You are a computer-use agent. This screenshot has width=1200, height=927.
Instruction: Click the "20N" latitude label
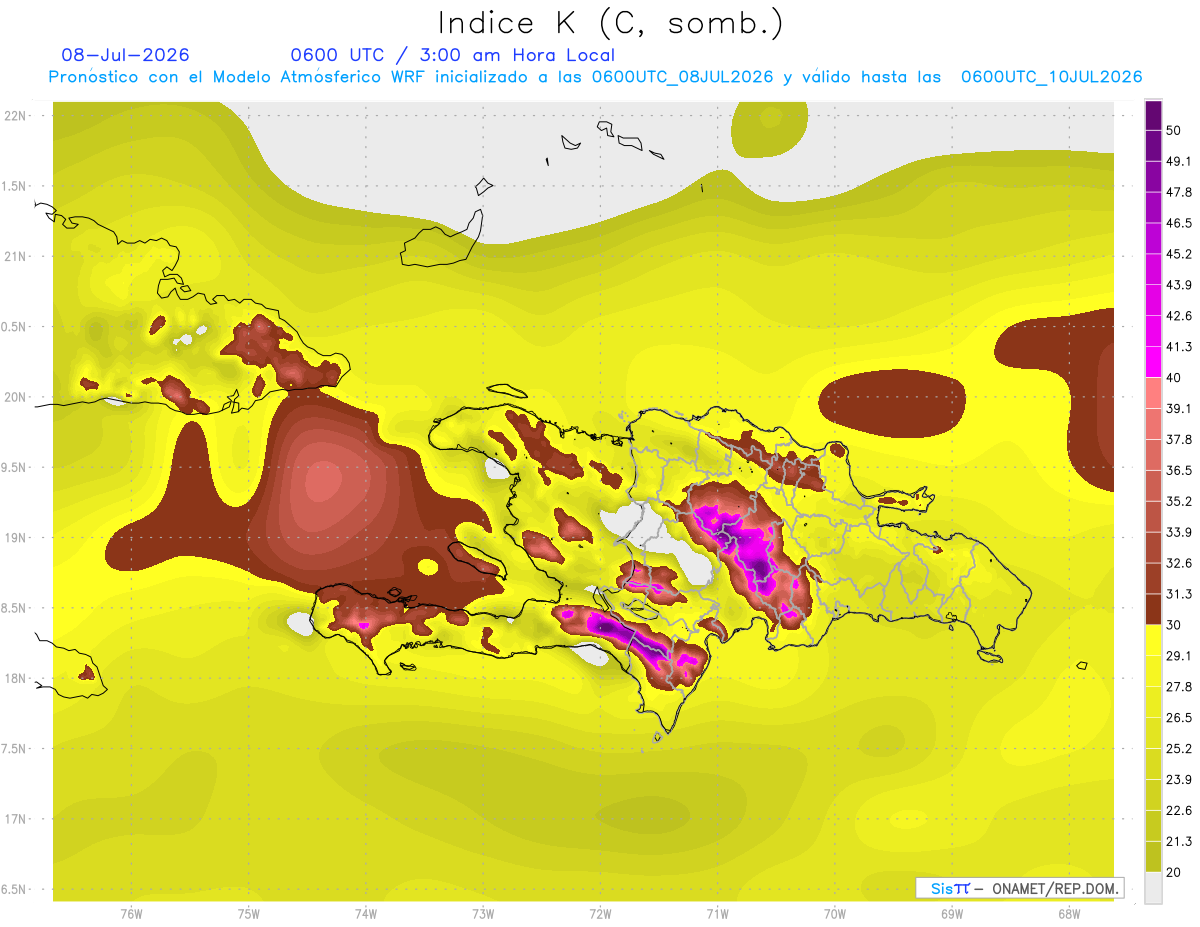pos(15,397)
